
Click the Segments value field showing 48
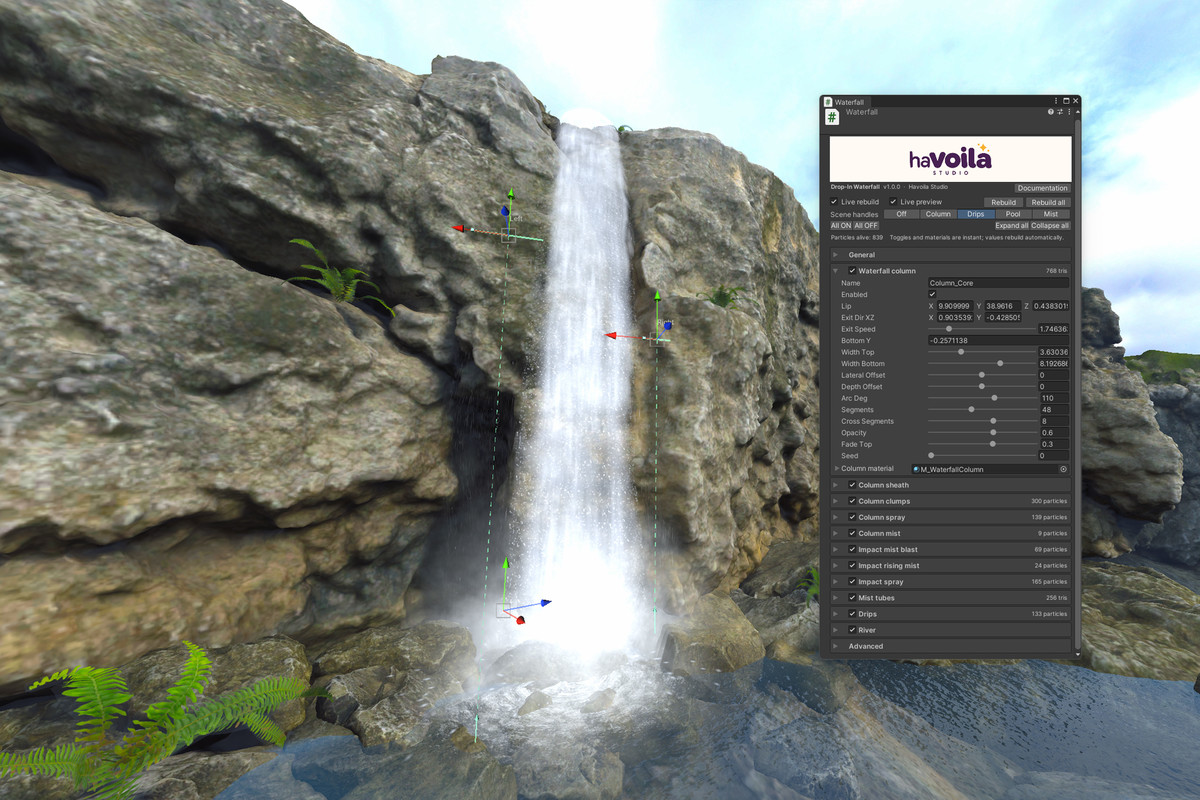pyautogui.click(x=1054, y=410)
